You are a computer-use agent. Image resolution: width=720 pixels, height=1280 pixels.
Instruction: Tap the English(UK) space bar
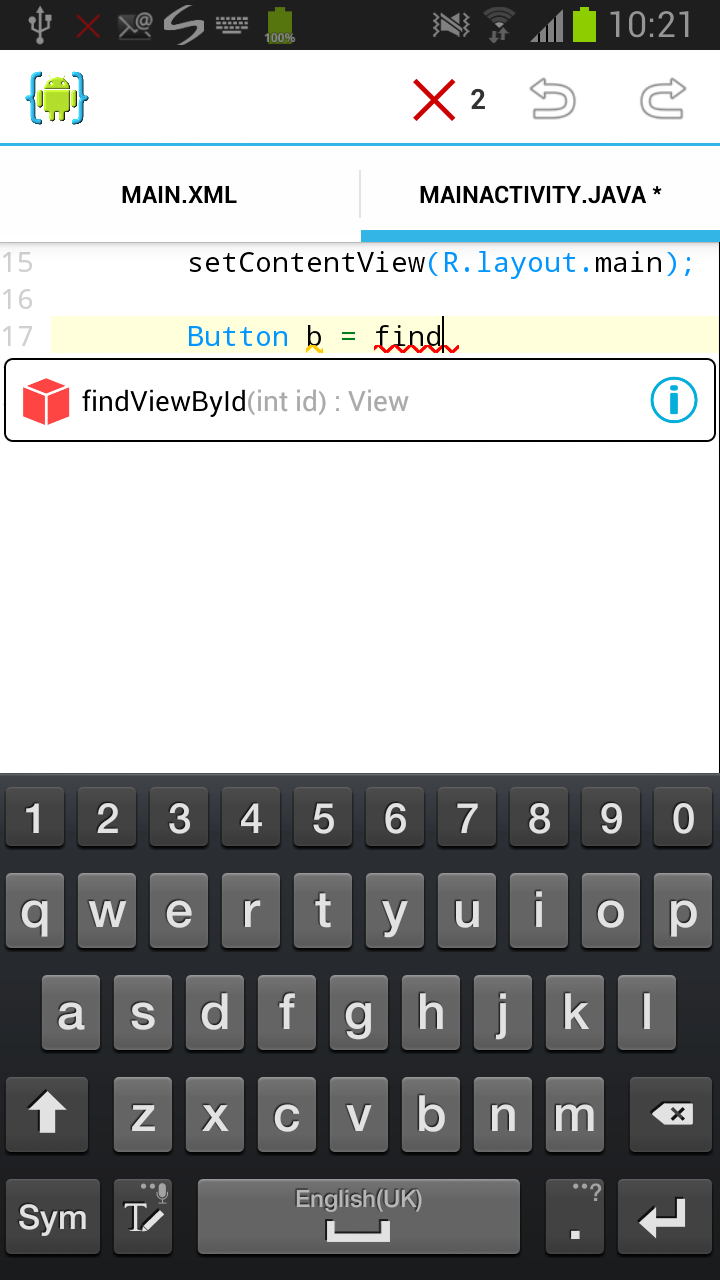(x=359, y=1216)
